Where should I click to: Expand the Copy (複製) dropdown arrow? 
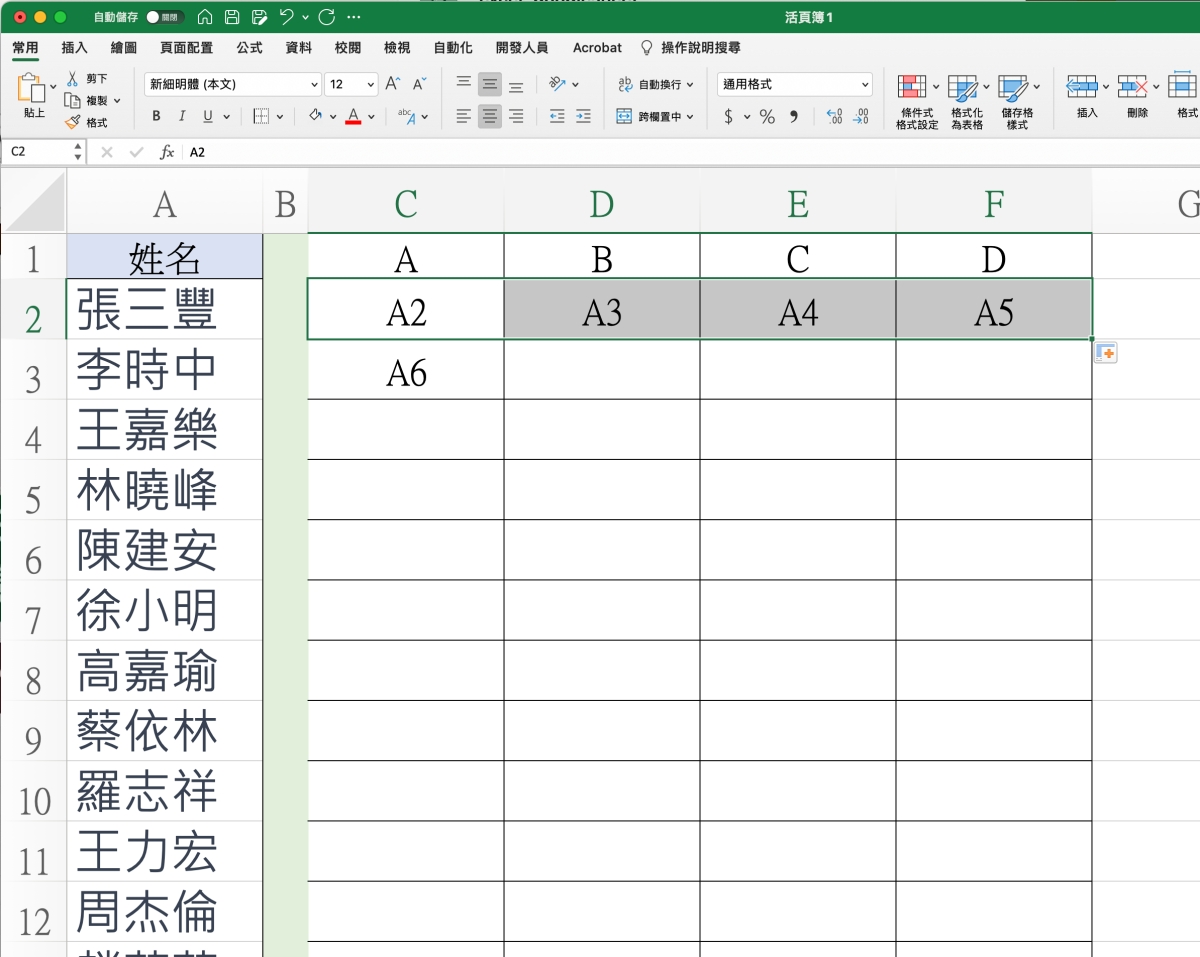click(x=117, y=100)
